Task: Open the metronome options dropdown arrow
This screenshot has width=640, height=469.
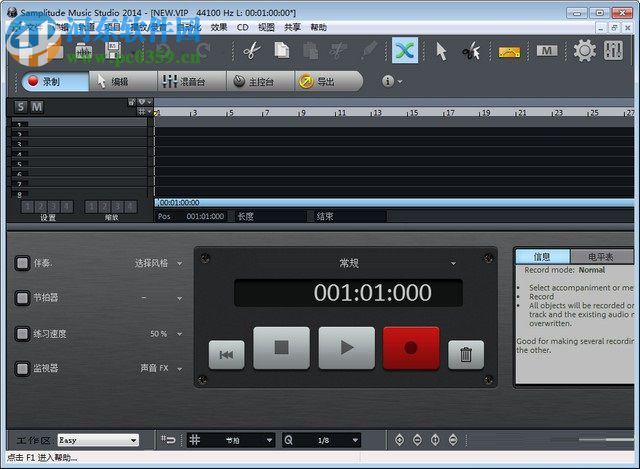Action: coord(180,298)
